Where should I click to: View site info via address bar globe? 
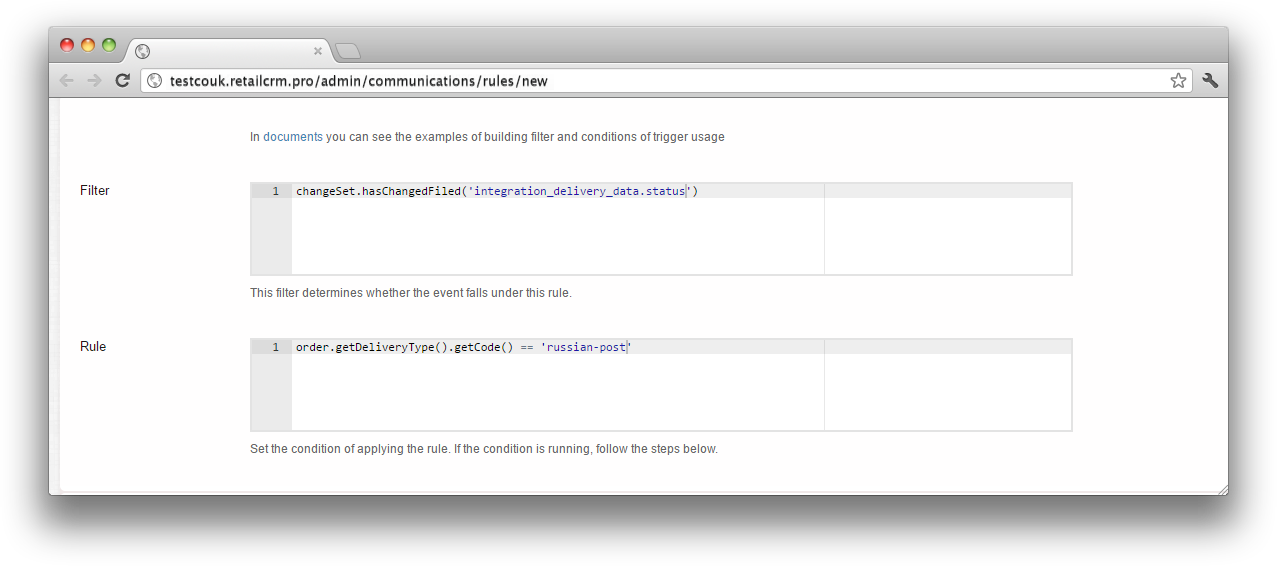(154, 81)
